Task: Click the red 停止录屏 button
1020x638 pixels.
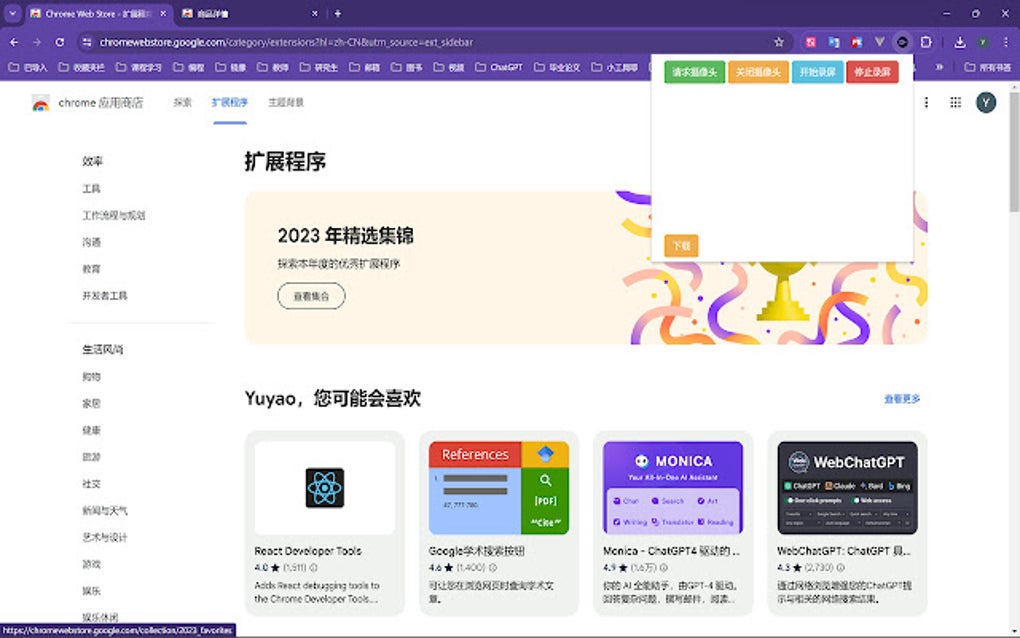Action: [872, 72]
